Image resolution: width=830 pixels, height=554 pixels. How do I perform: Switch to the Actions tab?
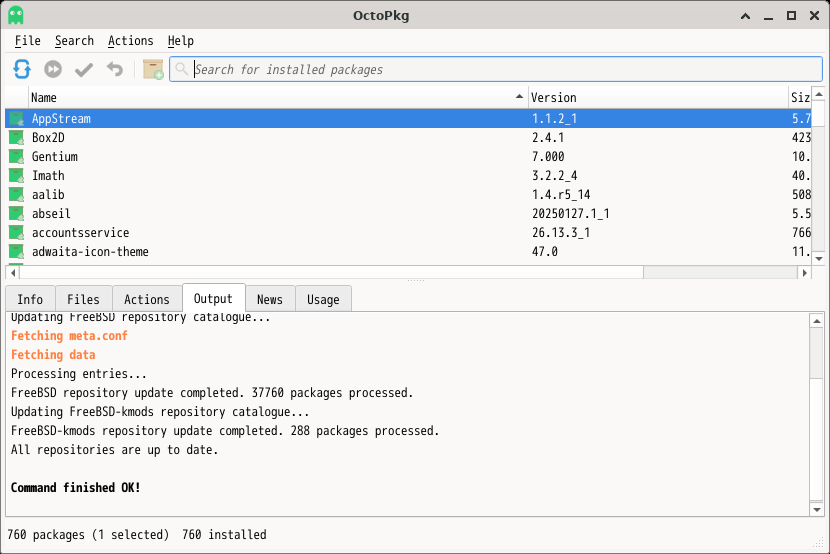click(x=147, y=299)
